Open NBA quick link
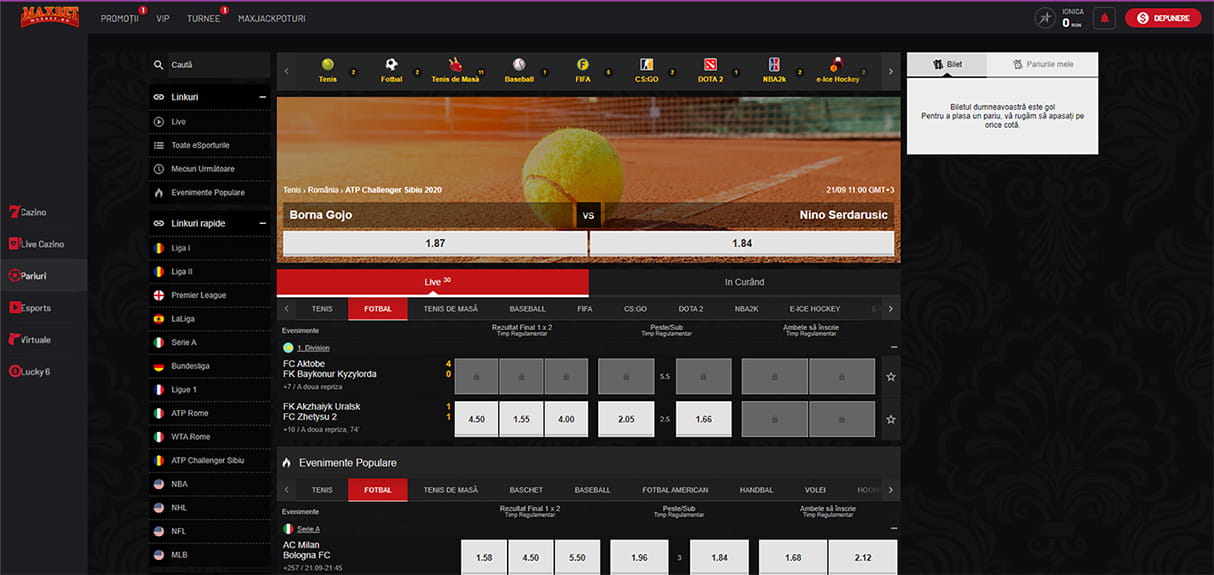The width and height of the screenshot is (1214, 575). point(210,484)
